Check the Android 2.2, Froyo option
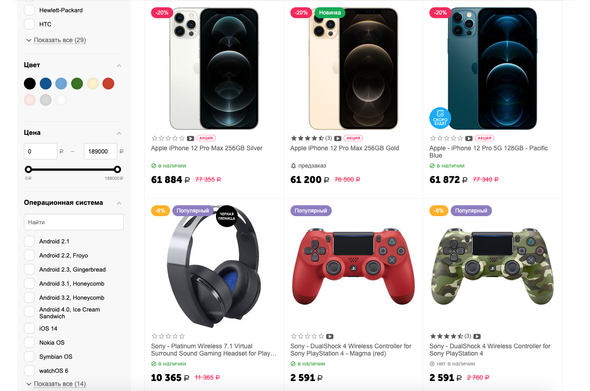This screenshot has height=391, width=590. coord(29,255)
